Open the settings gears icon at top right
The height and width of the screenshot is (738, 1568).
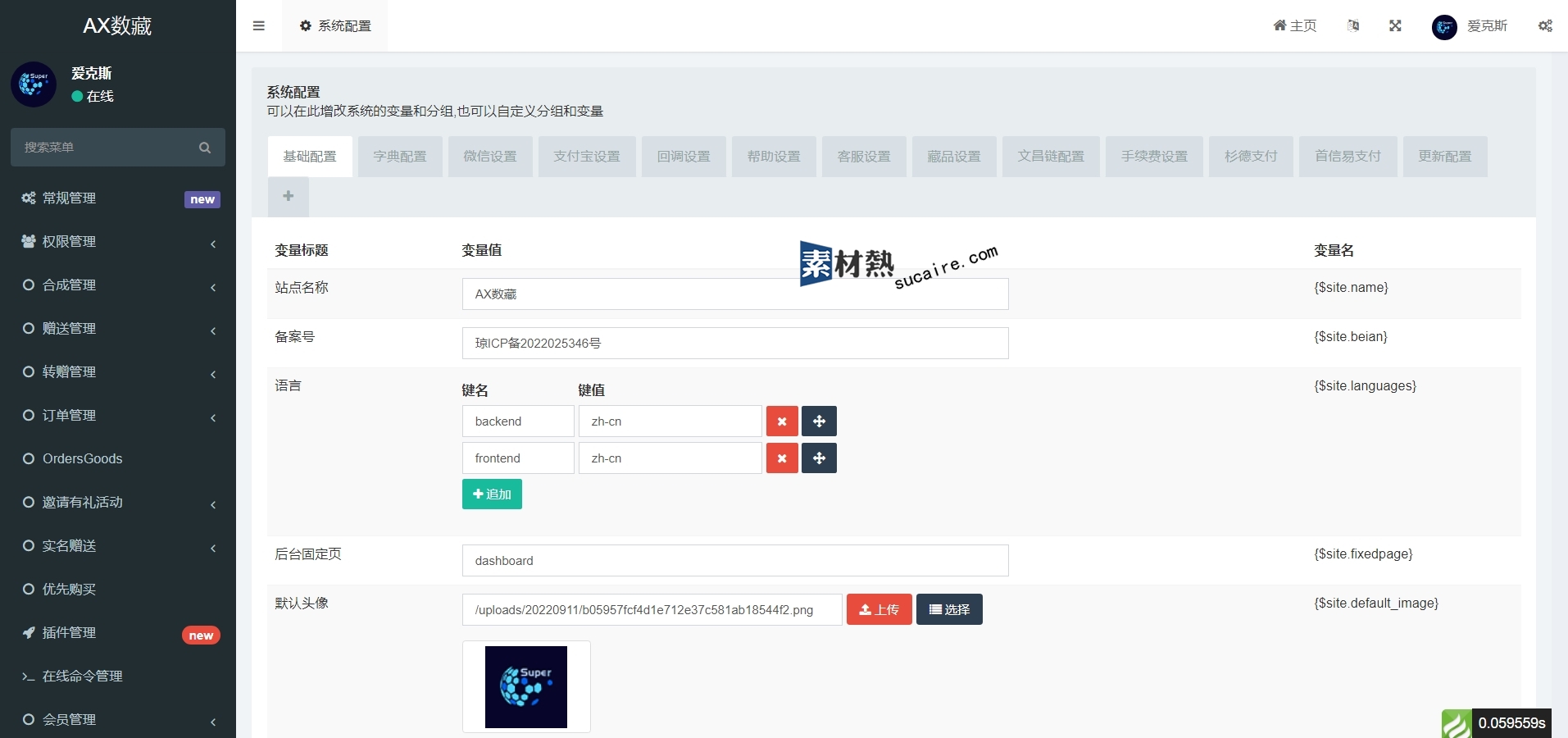[1545, 25]
